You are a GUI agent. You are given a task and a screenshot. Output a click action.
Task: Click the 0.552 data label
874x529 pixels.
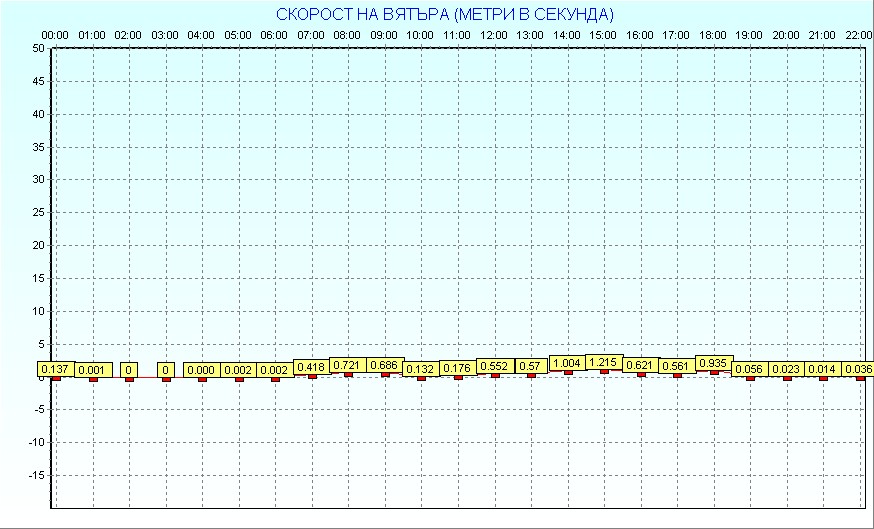click(494, 366)
